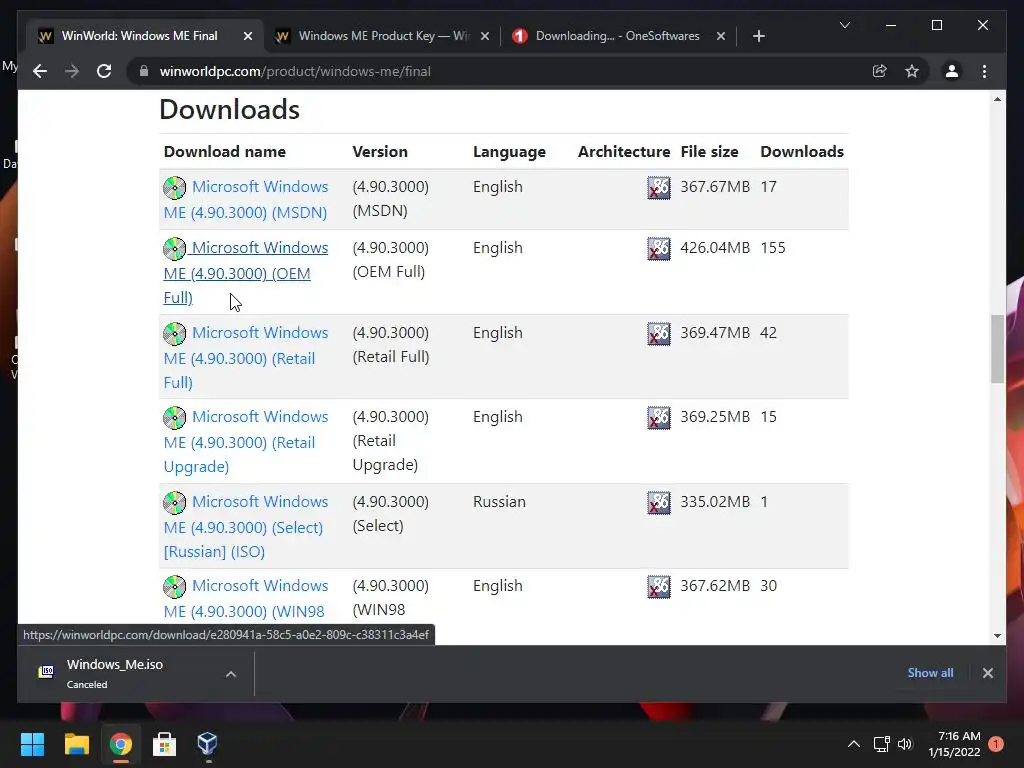Click the Architecture column header
This screenshot has height=768, width=1024.
[x=624, y=152]
